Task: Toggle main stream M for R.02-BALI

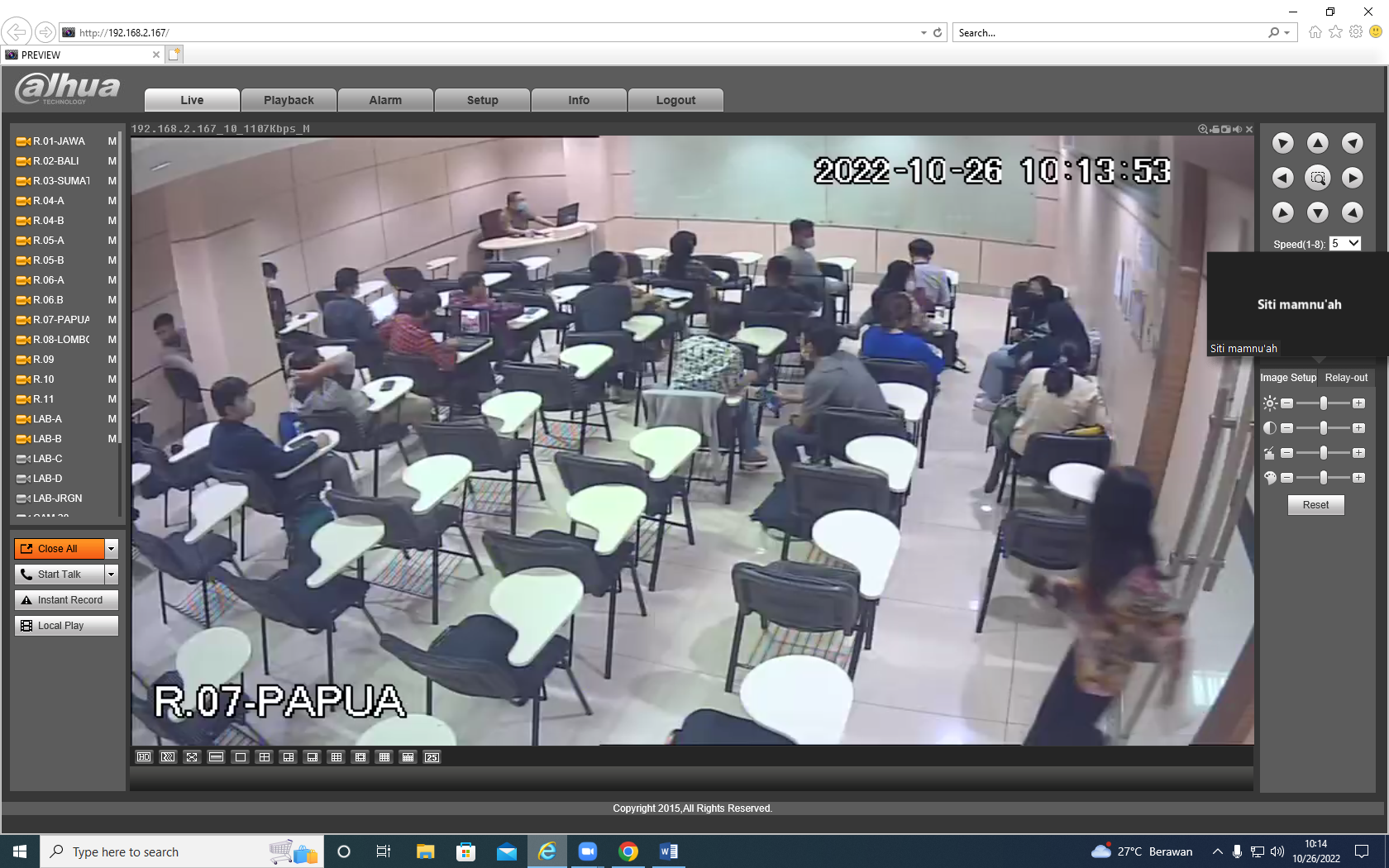Action: click(112, 161)
